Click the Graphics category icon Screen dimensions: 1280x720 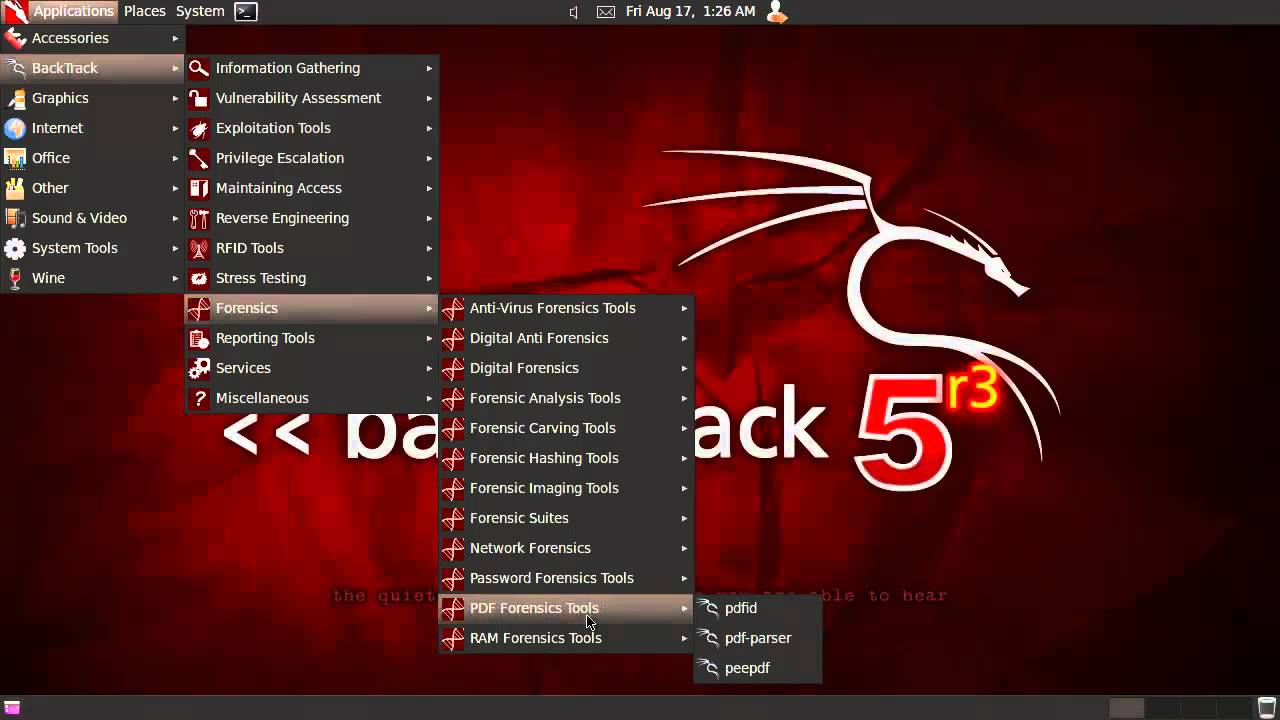coord(15,98)
